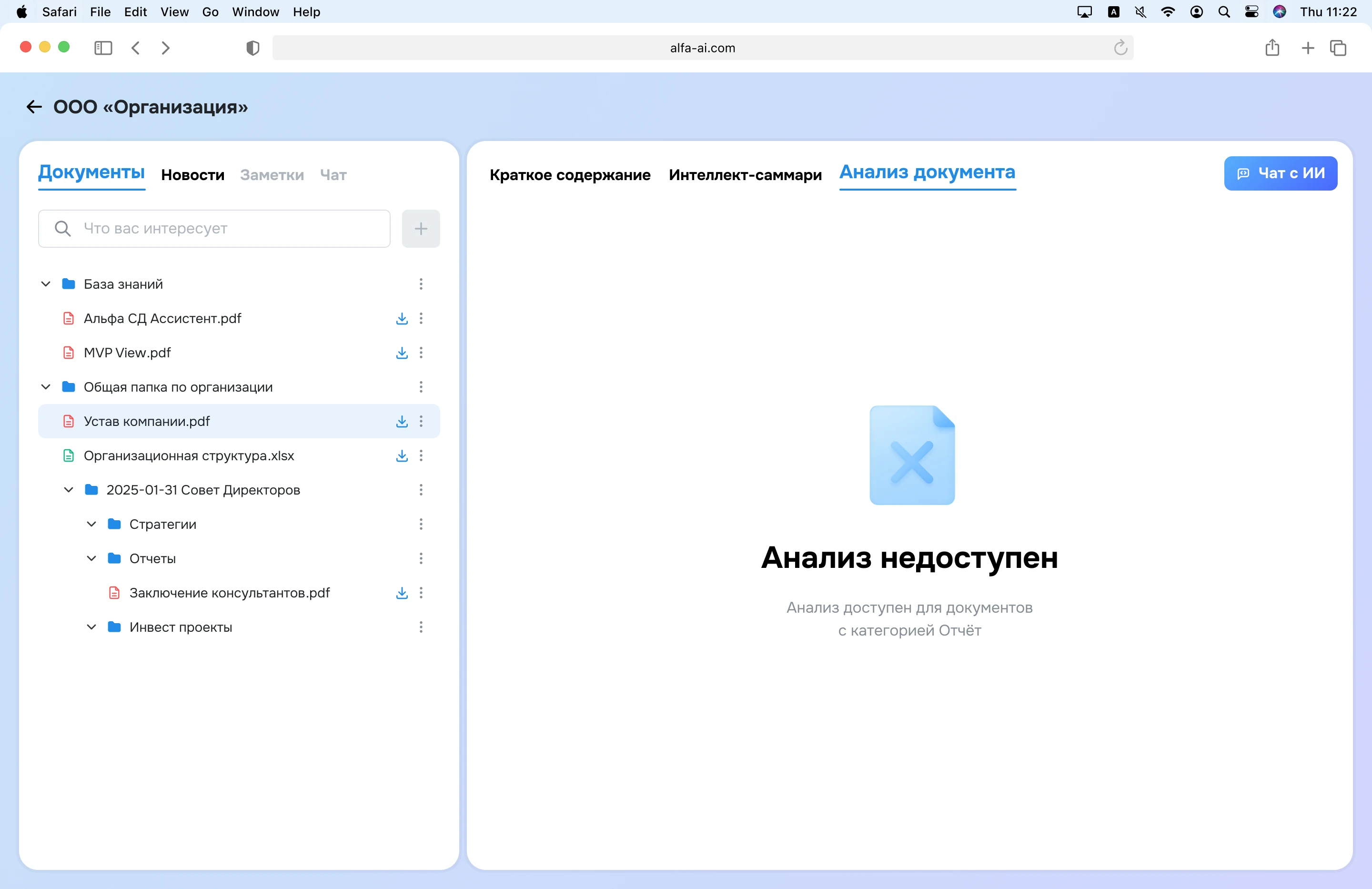Toggle the Стратегии folder chevron
The width and height of the screenshot is (1372, 889).
[x=91, y=524]
